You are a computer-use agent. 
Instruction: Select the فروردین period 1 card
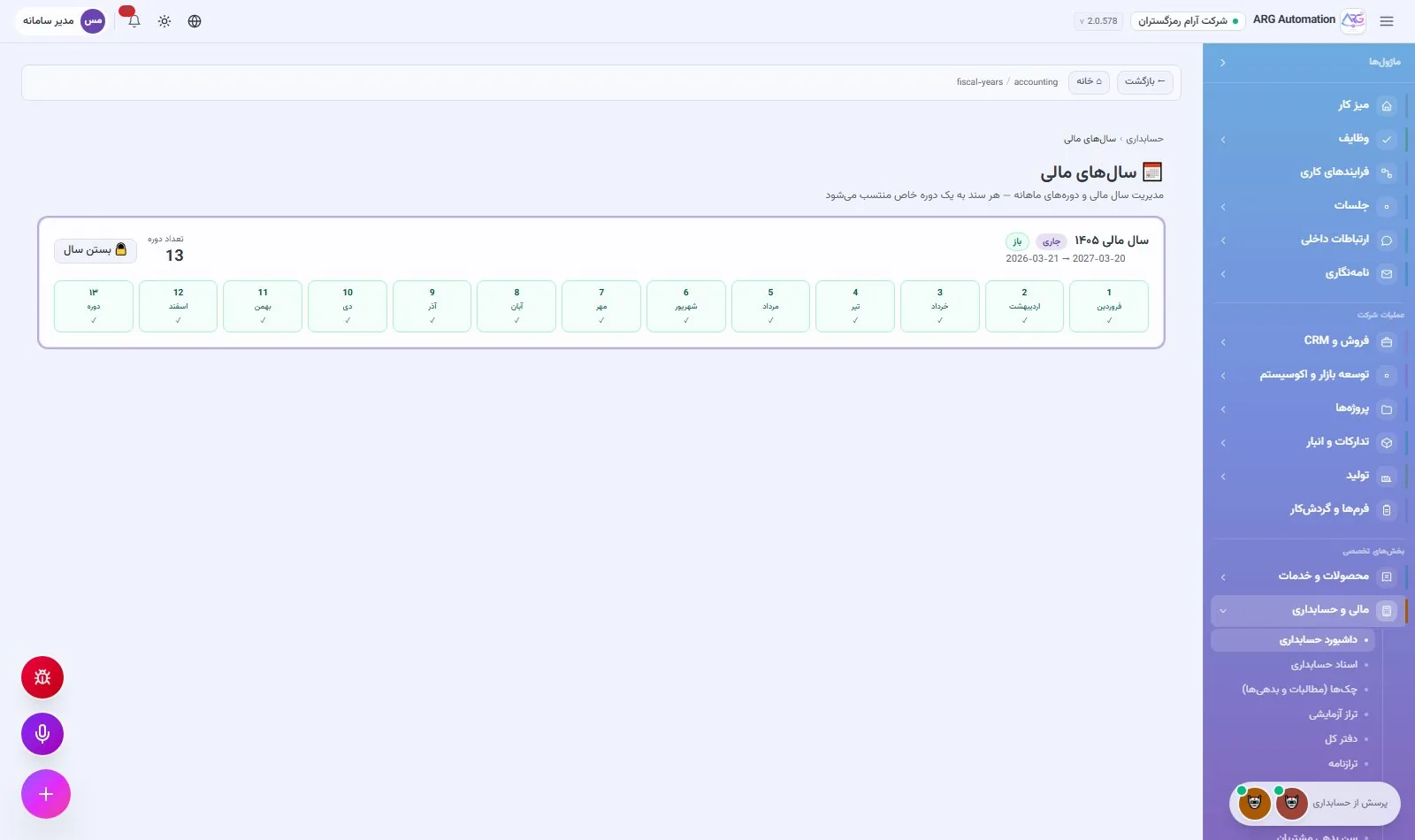(1109, 306)
